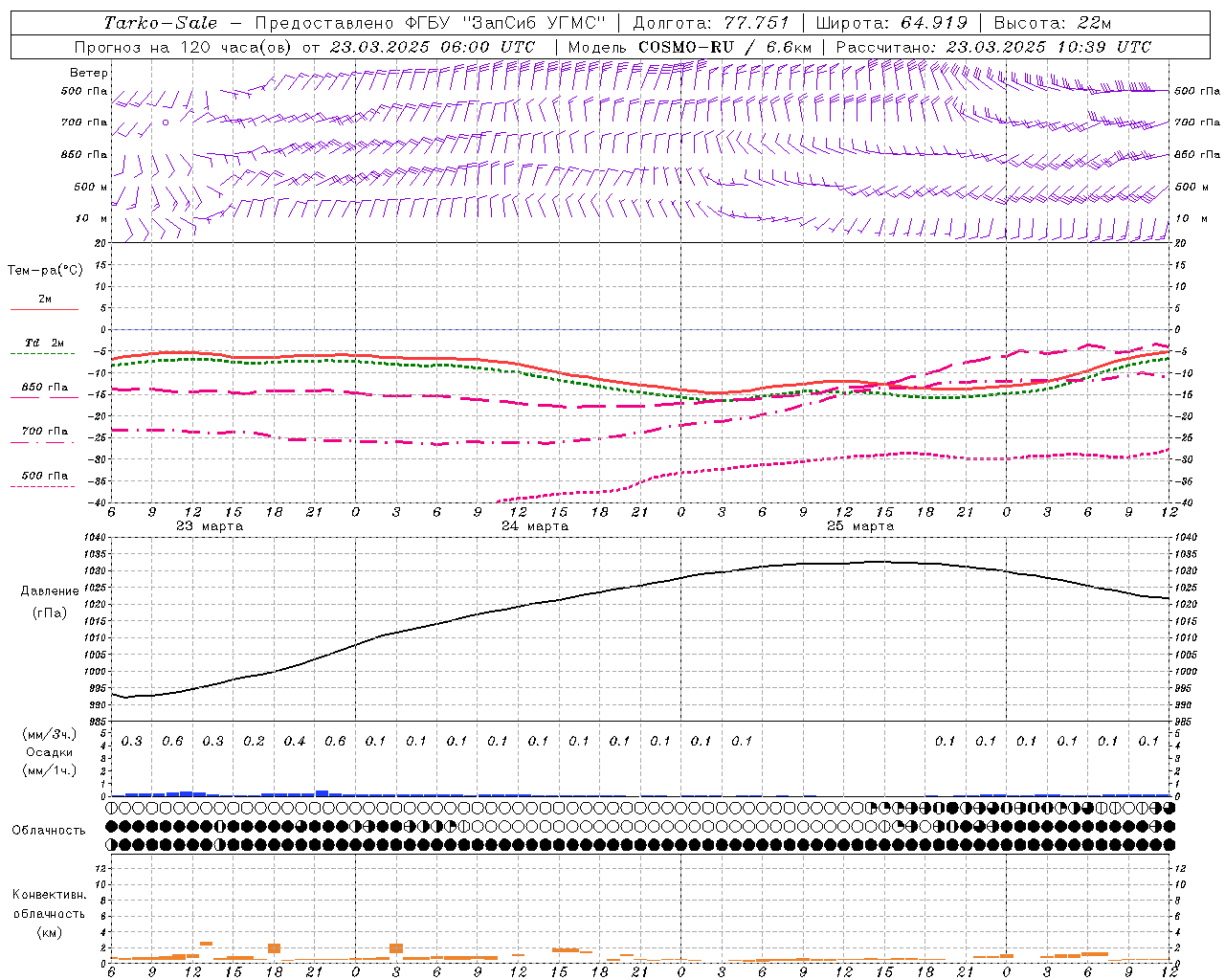Click the 'Тем-ра(°C)' legend heading
Screen dimensions: 1225x980
click(45, 271)
